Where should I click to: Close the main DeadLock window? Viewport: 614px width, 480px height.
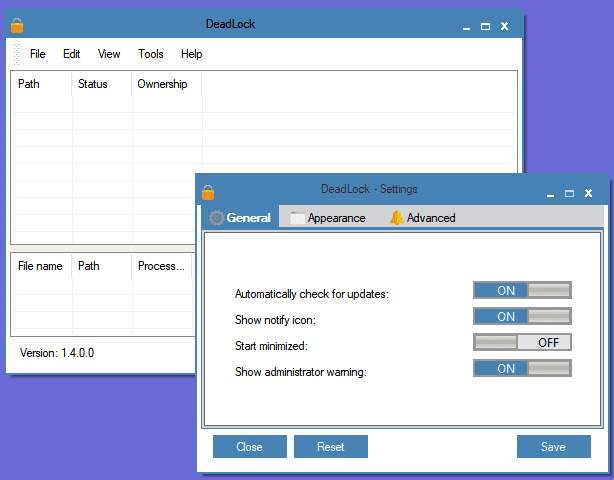click(x=504, y=26)
